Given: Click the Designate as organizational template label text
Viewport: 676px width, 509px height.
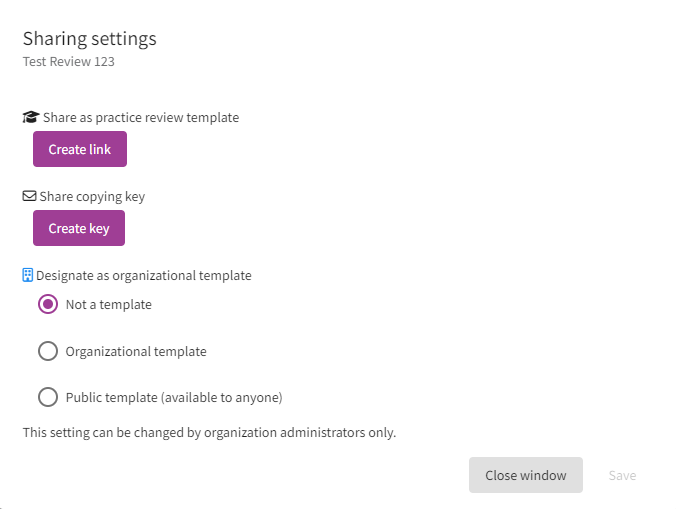Looking at the screenshot, I should point(144,275).
